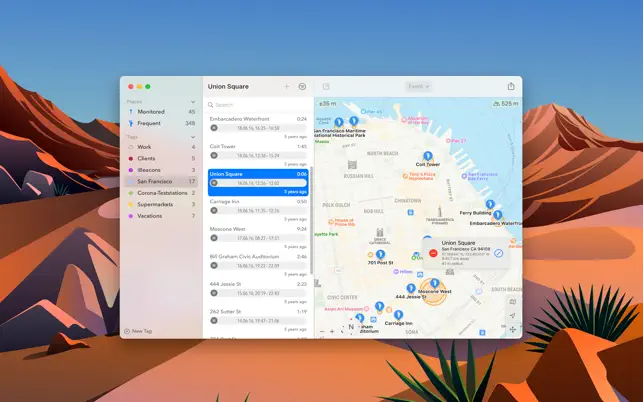Click the New Tag button

click(x=140, y=331)
